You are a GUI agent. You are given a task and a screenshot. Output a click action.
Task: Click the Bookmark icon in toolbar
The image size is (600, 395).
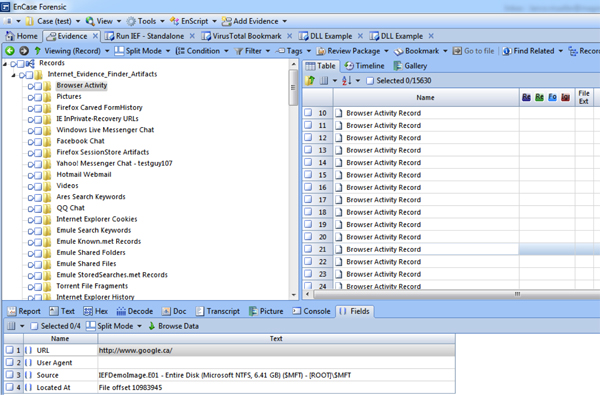tap(399, 51)
